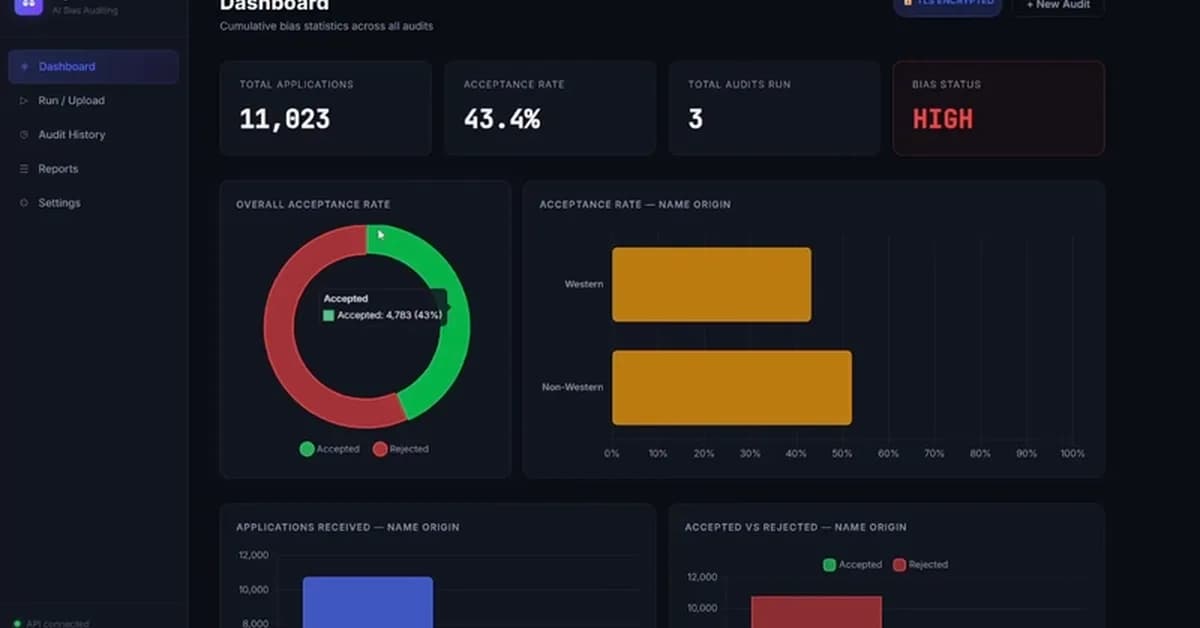Screen dimensions: 1200x628
Task: Click the Audit History clock icon
Action: coord(24,134)
